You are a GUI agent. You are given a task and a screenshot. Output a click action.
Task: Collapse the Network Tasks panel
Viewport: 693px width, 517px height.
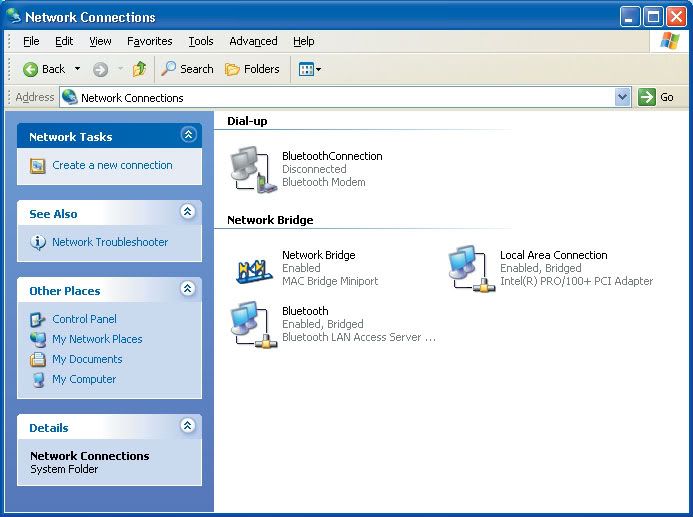point(188,135)
